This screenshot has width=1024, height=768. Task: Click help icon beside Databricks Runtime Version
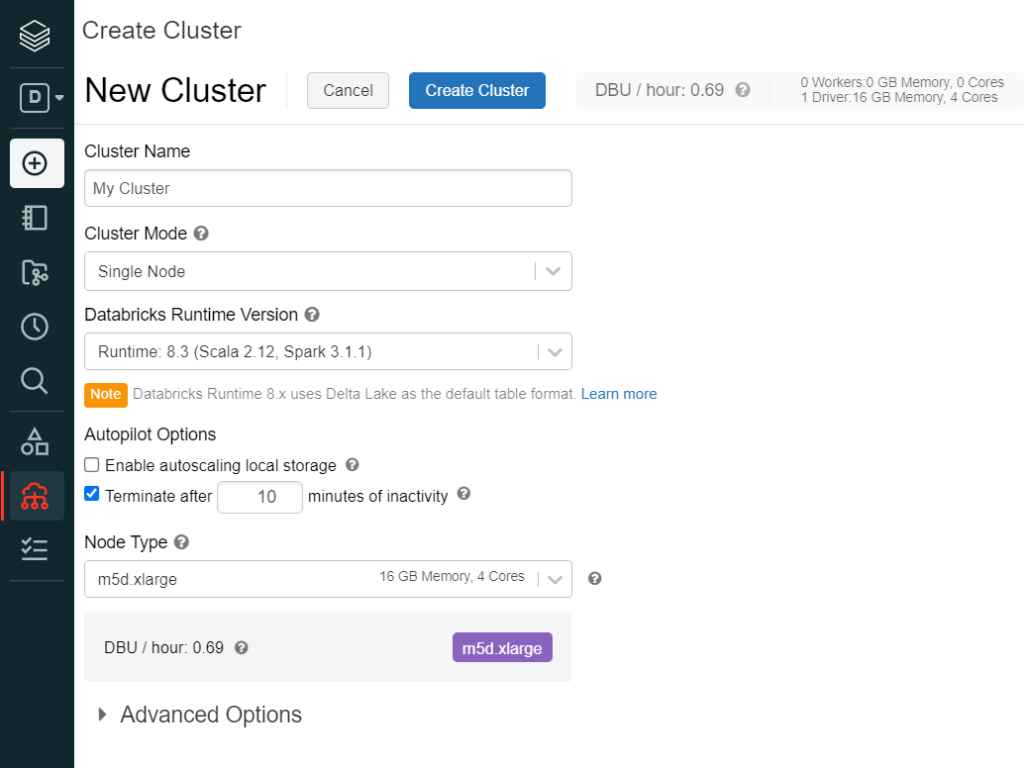(x=312, y=315)
